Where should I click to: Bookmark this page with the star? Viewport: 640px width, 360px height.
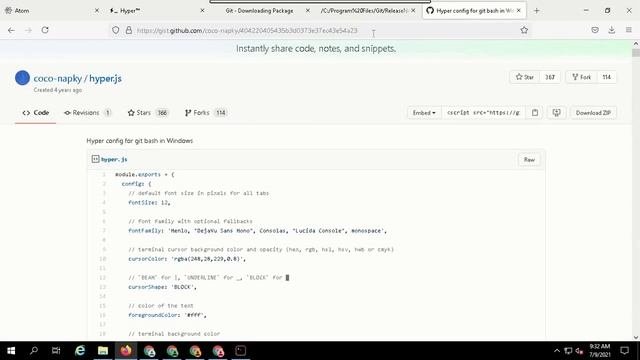(524, 30)
